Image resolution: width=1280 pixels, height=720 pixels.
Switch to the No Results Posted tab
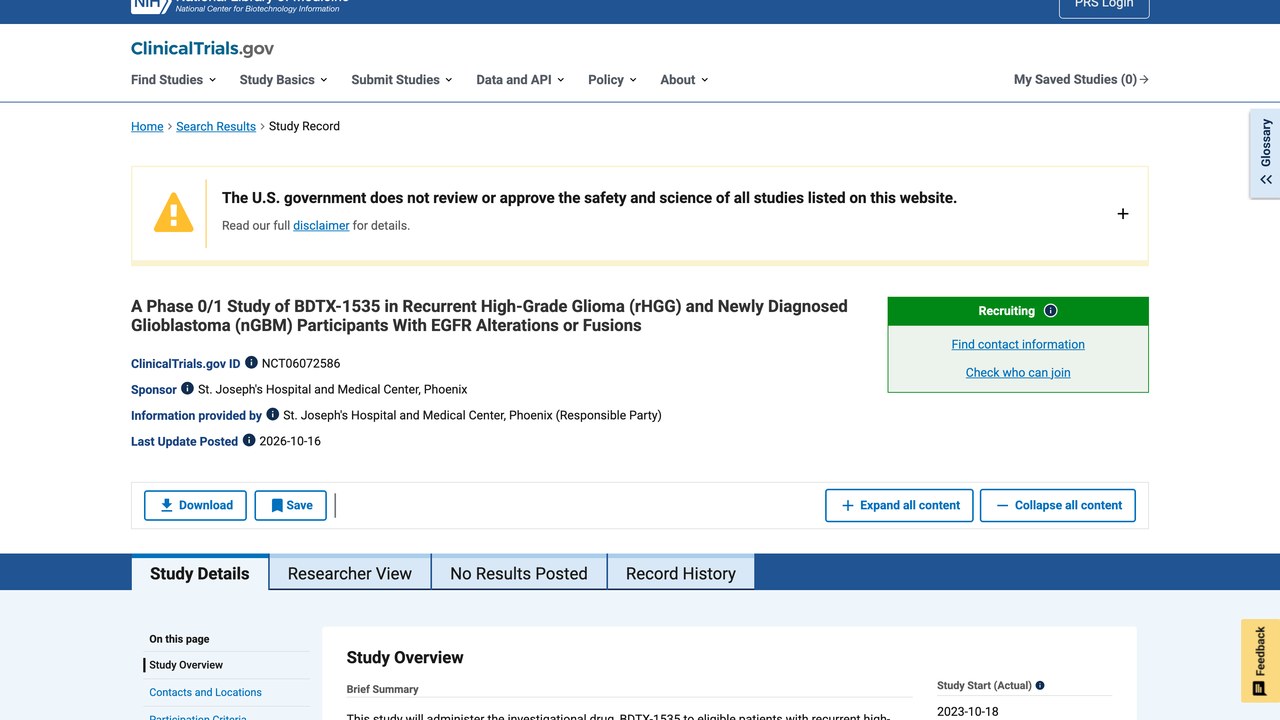(x=519, y=573)
